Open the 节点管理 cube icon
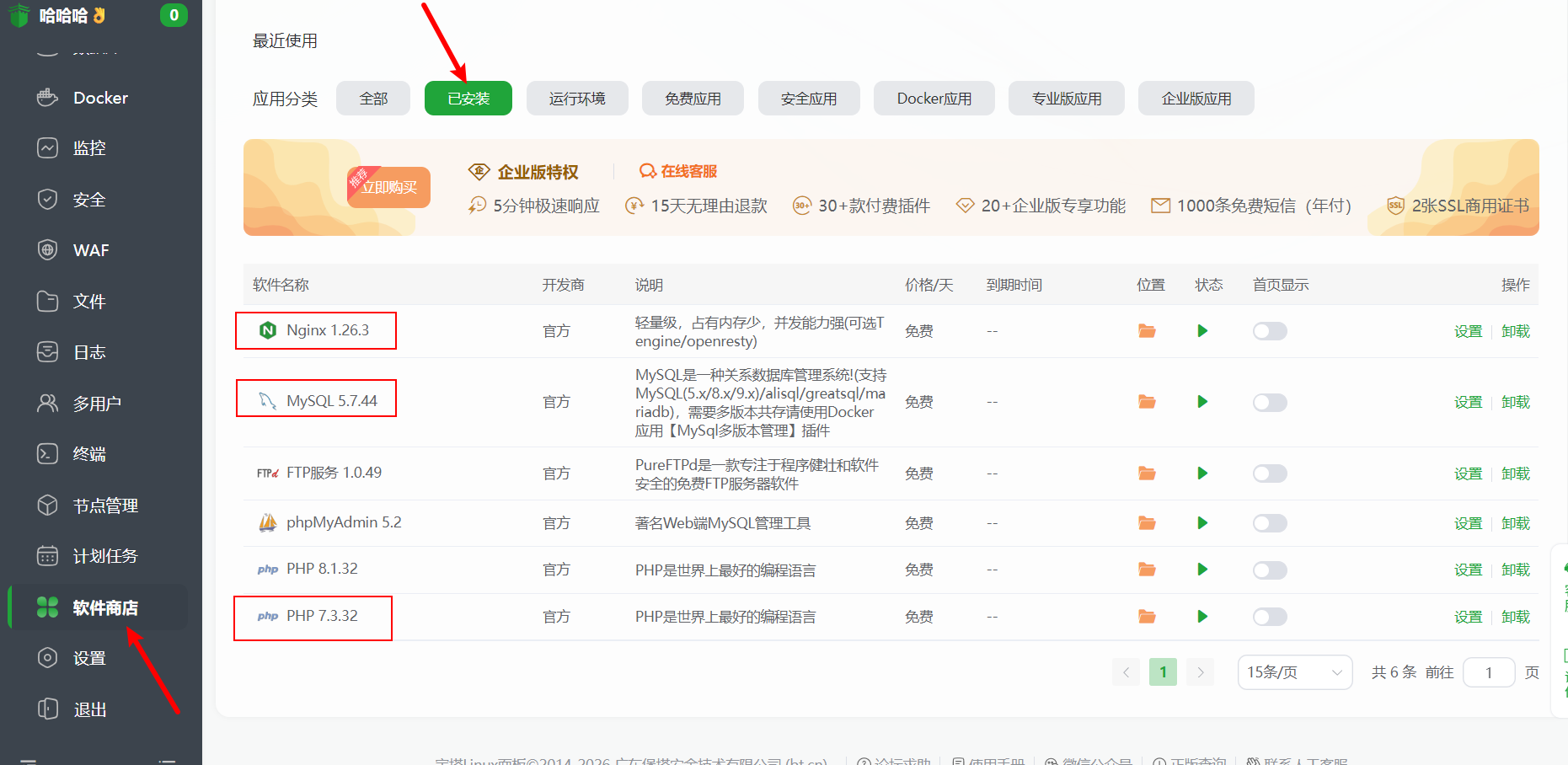Image resolution: width=1568 pixels, height=765 pixels. (x=47, y=506)
